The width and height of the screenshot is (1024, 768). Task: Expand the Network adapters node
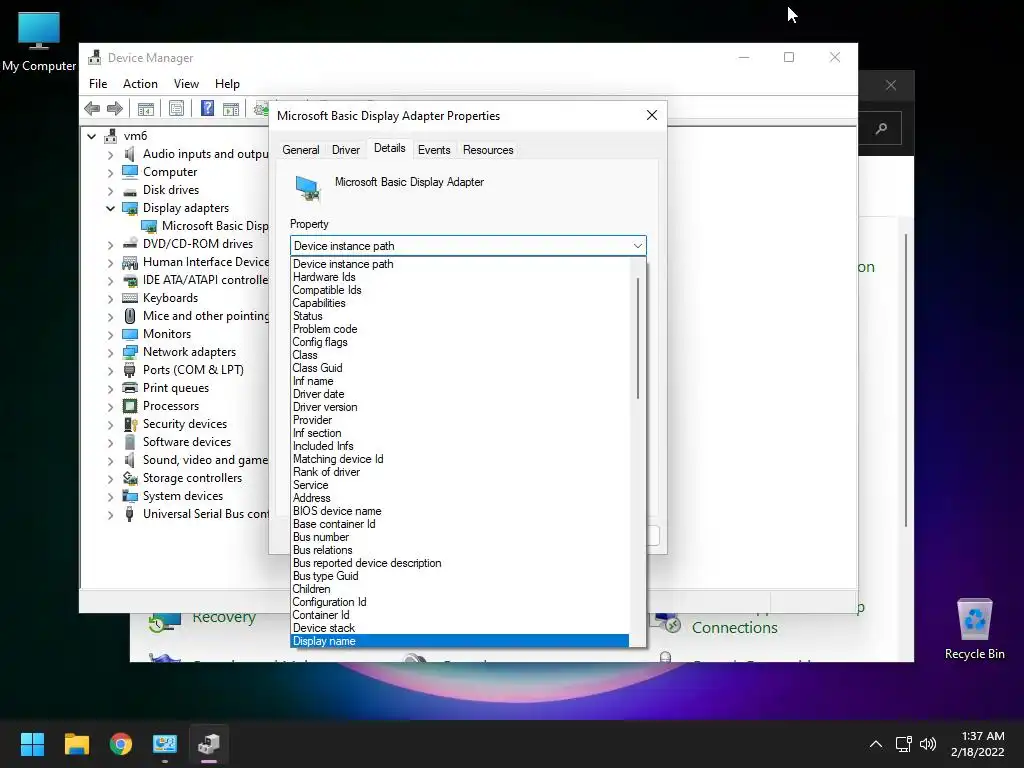tap(110, 353)
